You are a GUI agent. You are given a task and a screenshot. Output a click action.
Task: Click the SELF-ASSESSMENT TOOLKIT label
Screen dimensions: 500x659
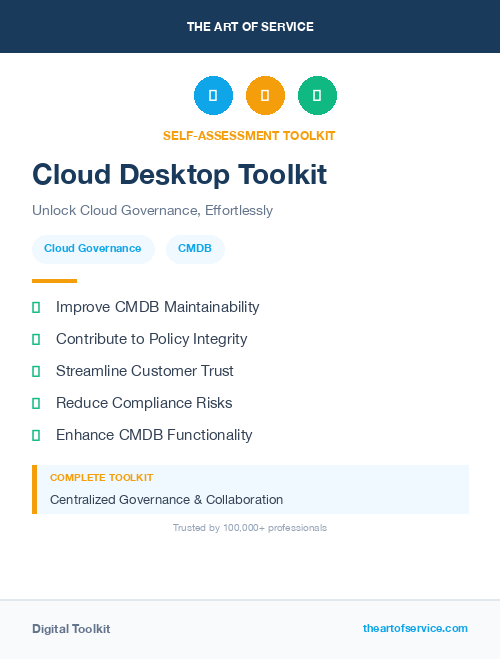tap(249, 136)
